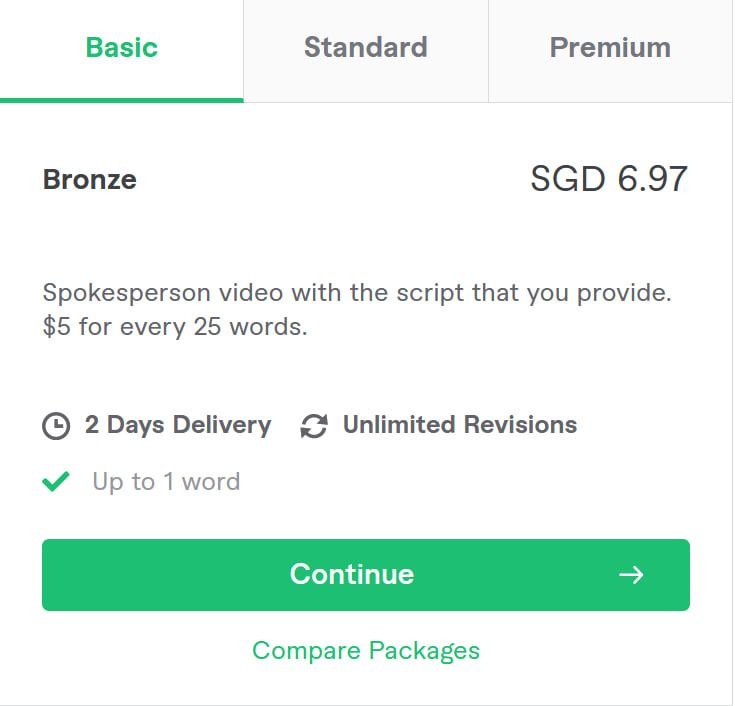735x706 pixels.
Task: Select the Basic package tab
Action: tap(121, 48)
